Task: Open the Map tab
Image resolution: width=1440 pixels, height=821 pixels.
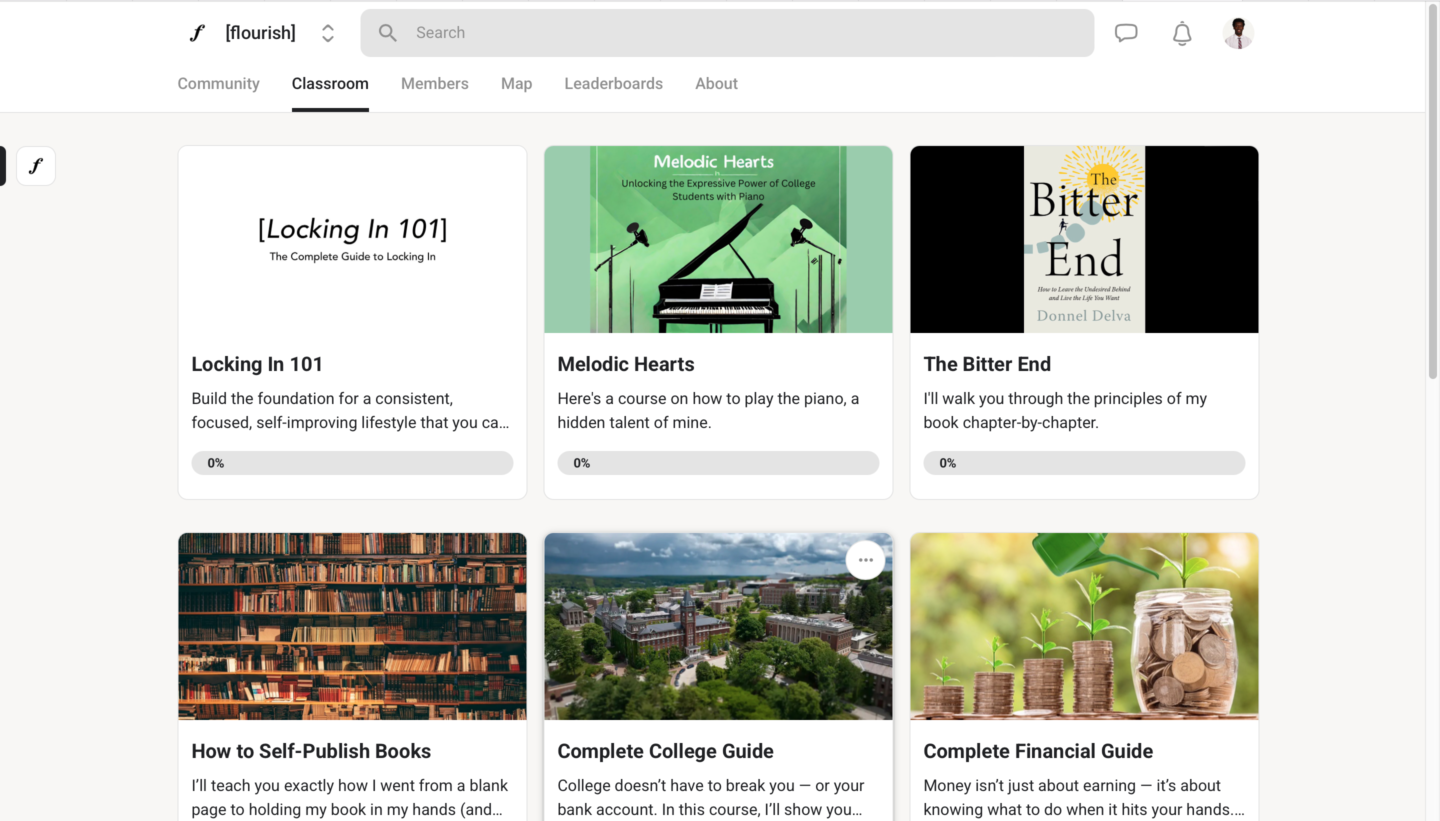Action: coord(516,84)
